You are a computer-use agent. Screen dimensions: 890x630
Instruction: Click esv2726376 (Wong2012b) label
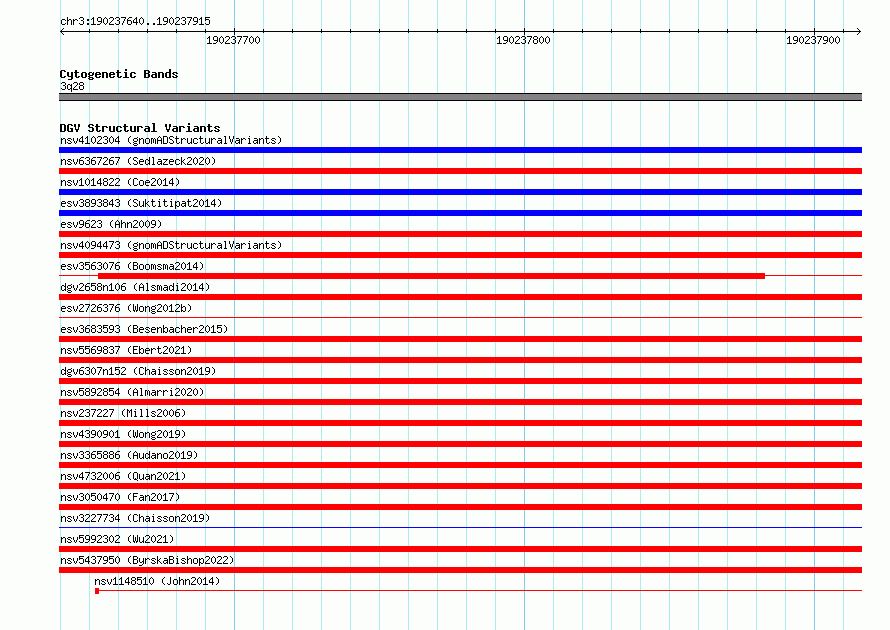[126, 308]
